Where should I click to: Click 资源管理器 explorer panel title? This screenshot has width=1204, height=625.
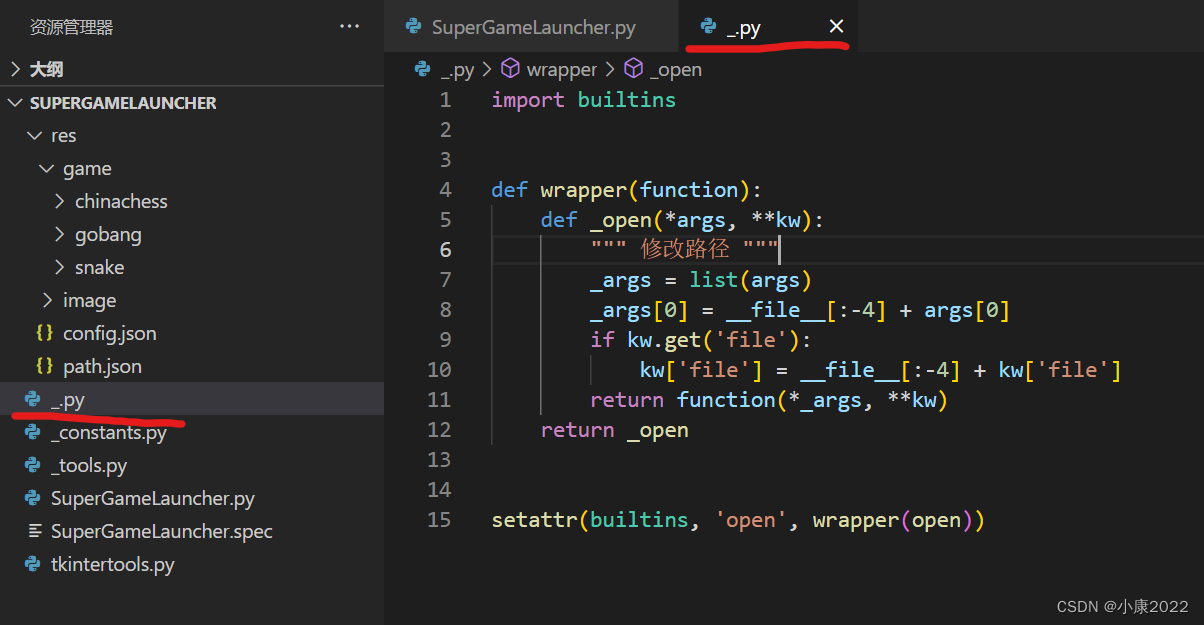71,27
